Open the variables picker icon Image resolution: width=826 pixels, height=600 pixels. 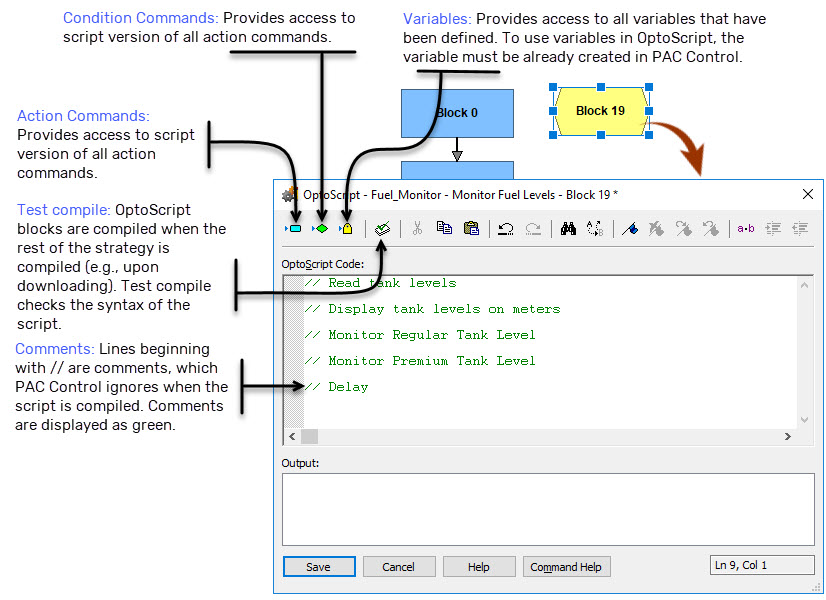point(346,228)
